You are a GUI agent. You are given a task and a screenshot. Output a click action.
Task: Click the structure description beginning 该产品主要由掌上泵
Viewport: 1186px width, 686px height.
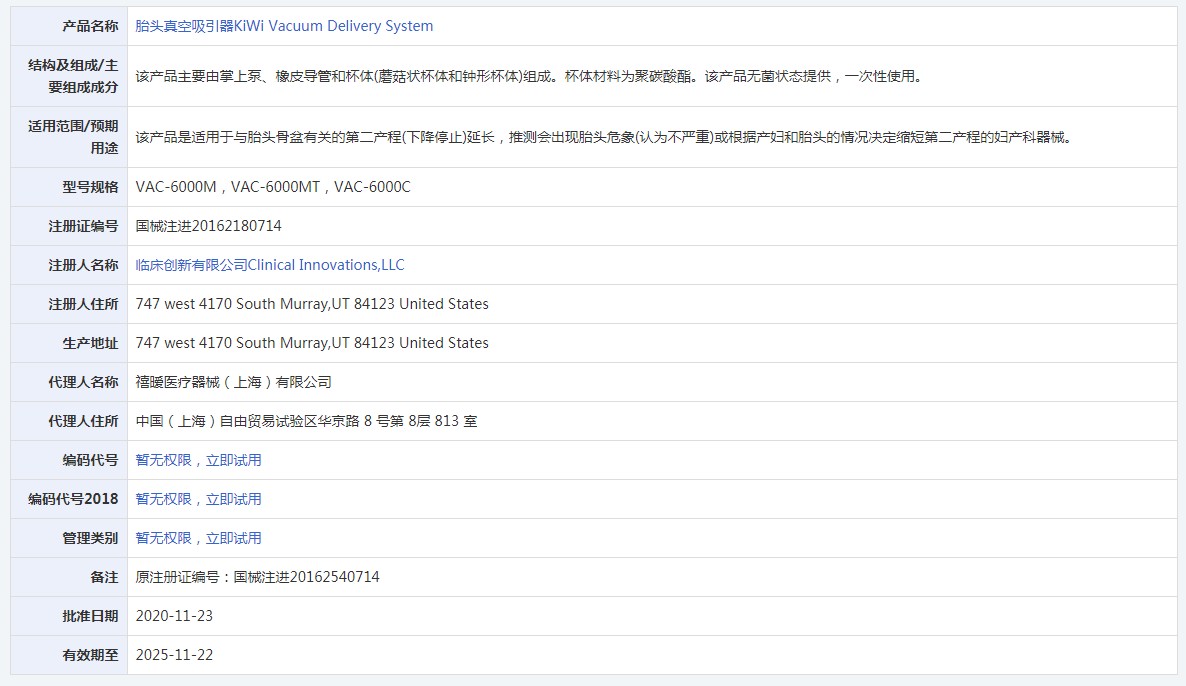(530, 76)
